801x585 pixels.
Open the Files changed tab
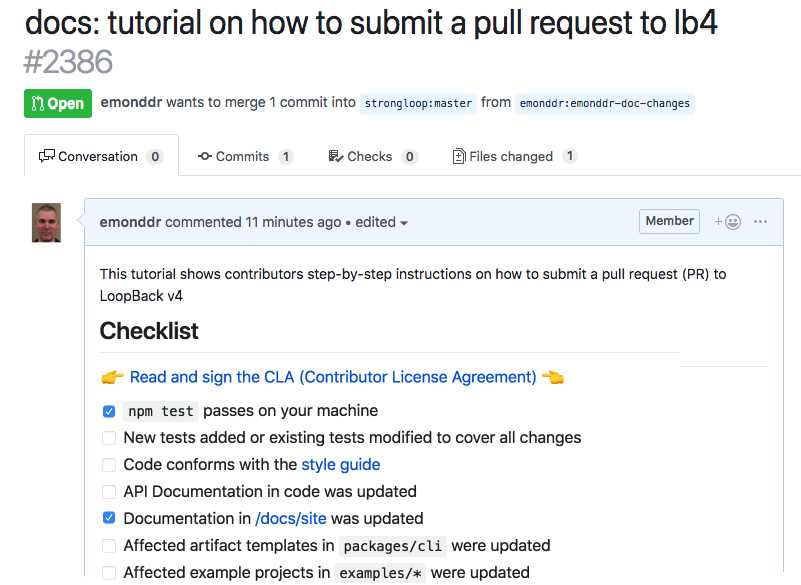[x=514, y=156]
